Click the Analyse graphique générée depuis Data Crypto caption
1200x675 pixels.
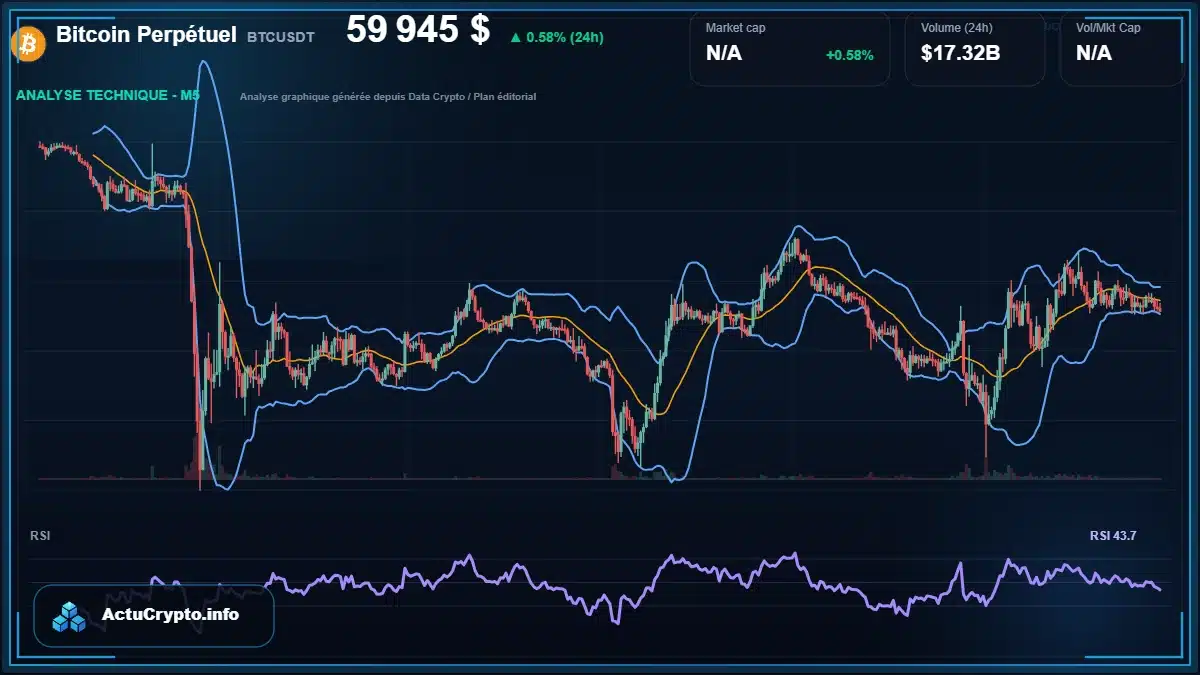pos(388,97)
